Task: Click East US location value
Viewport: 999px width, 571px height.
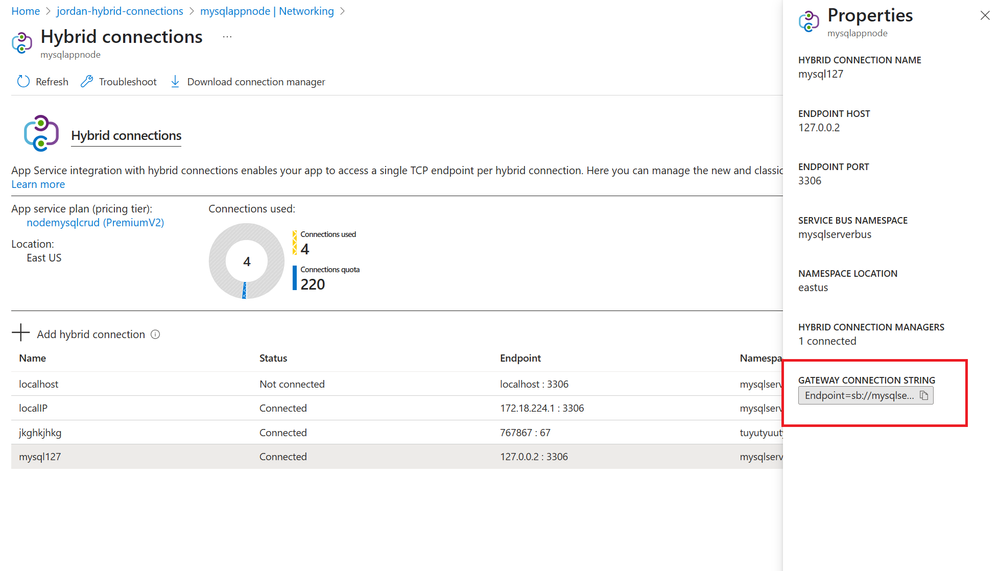Action: pos(44,258)
